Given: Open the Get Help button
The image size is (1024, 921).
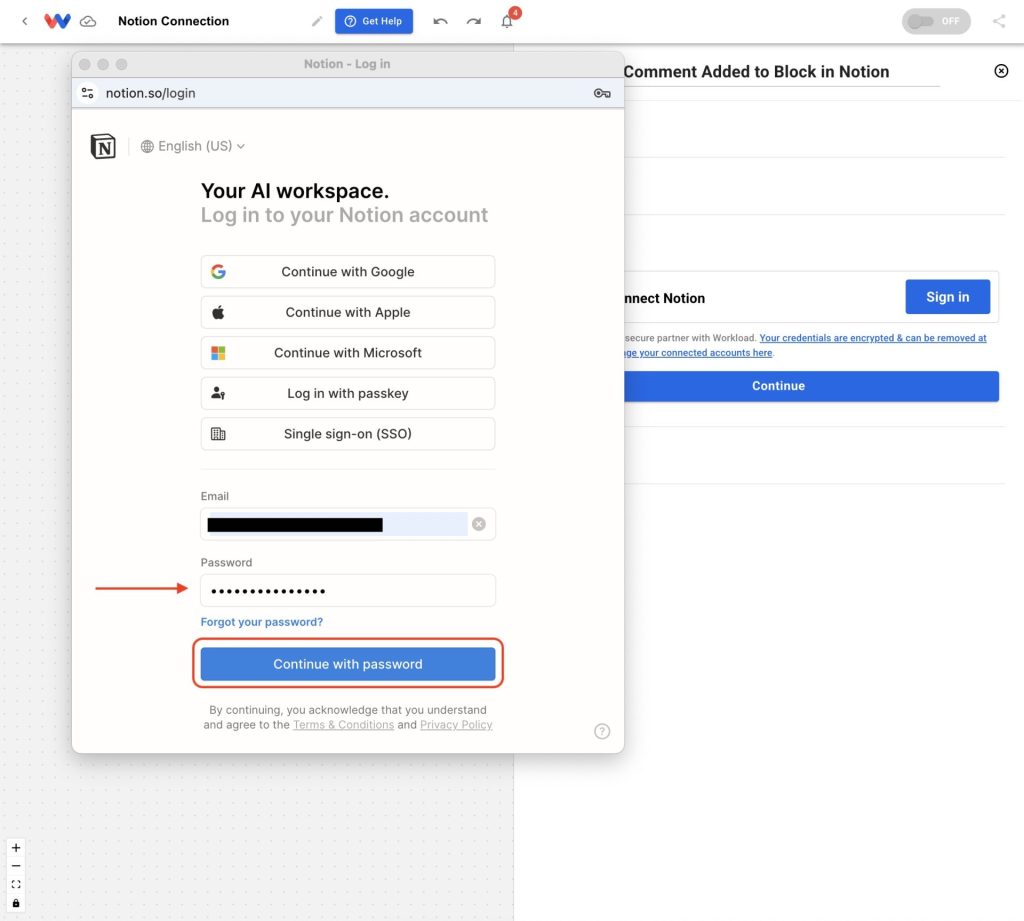Looking at the screenshot, I should click(x=374, y=21).
